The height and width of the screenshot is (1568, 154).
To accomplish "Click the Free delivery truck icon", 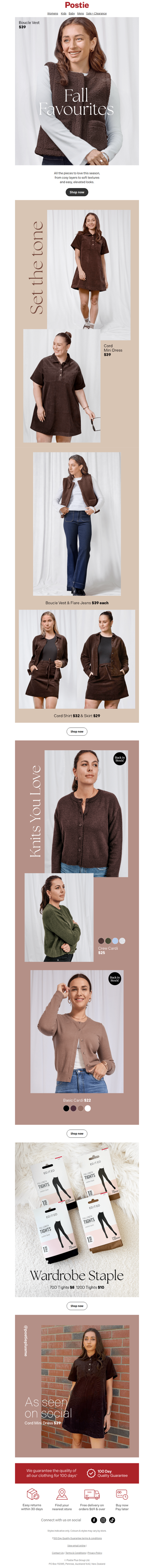I will (x=92, y=1494).
